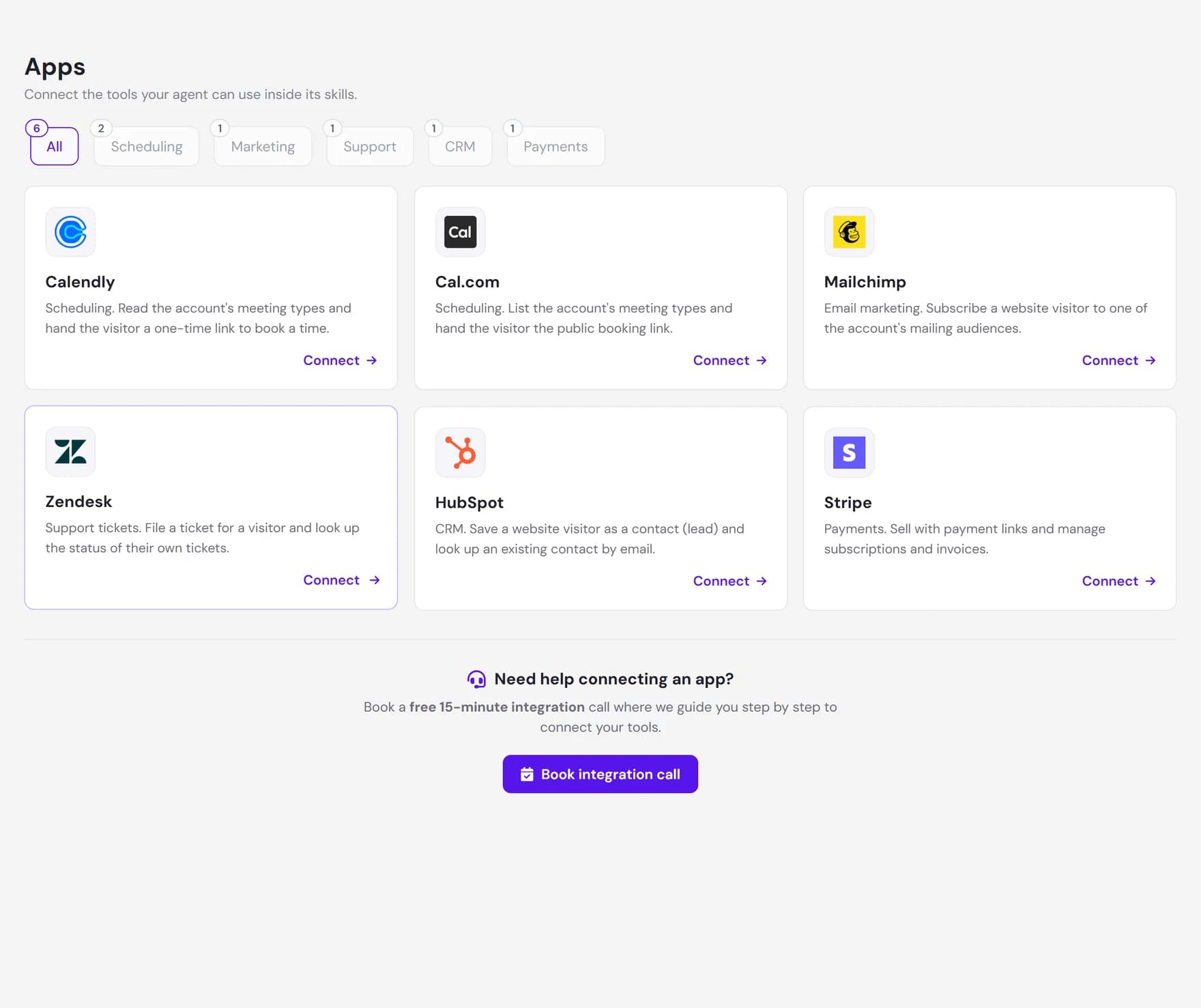
Task: Click the Cal.com logo icon
Action: pyautogui.click(x=460, y=232)
